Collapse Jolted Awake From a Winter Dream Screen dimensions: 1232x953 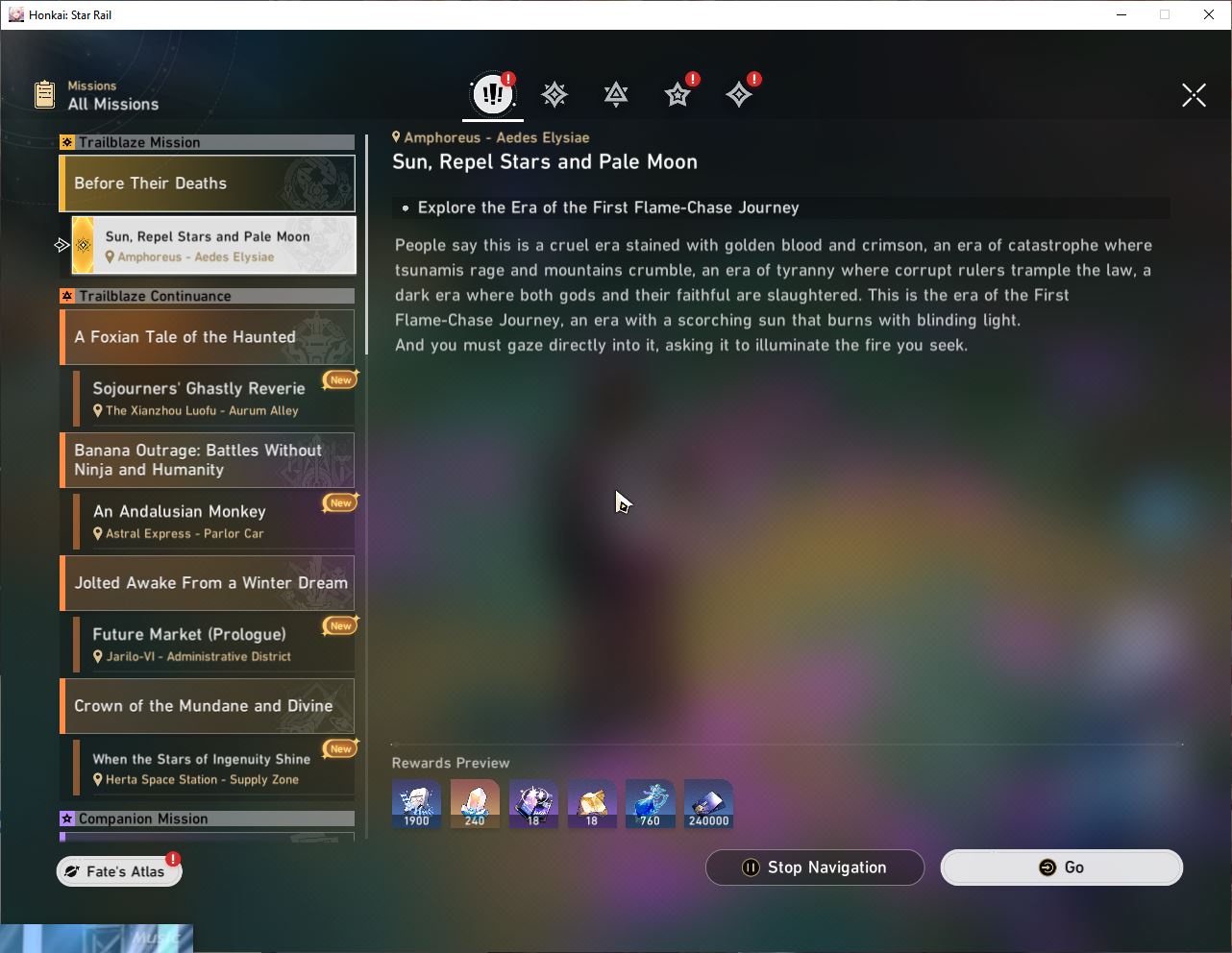[208, 583]
